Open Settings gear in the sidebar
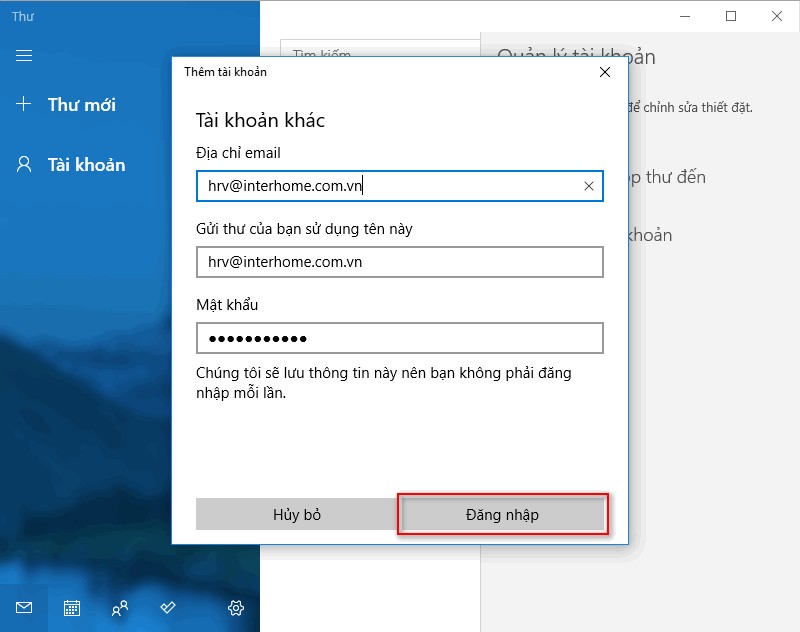 pyautogui.click(x=236, y=607)
